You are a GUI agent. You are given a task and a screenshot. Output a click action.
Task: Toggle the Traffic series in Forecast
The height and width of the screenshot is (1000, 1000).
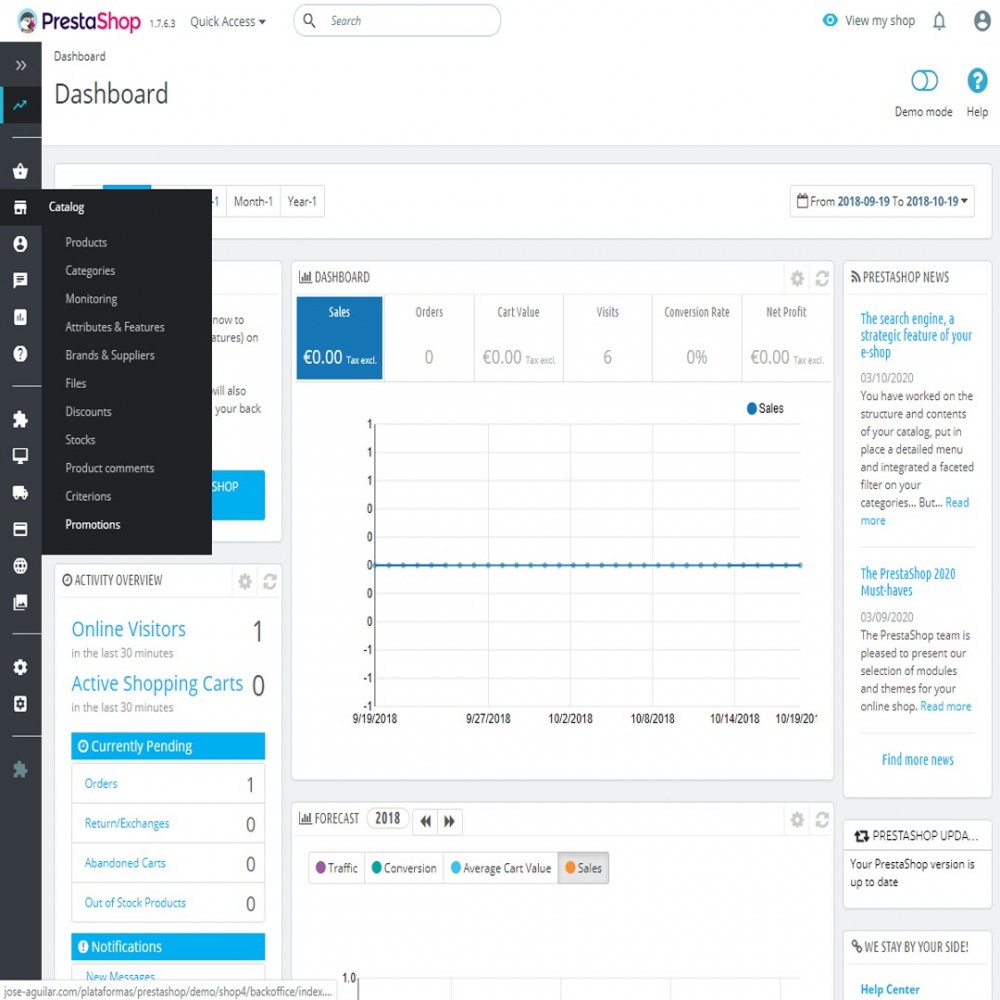[x=336, y=868]
